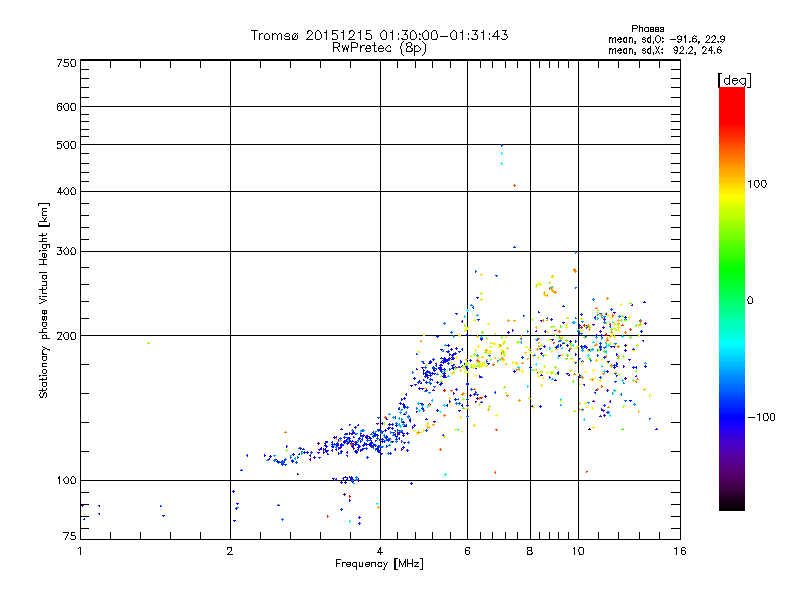Select the 'mean, sd,O: -91.6, 22.9' line
The height and width of the screenshot is (600, 800).
click(x=666, y=39)
